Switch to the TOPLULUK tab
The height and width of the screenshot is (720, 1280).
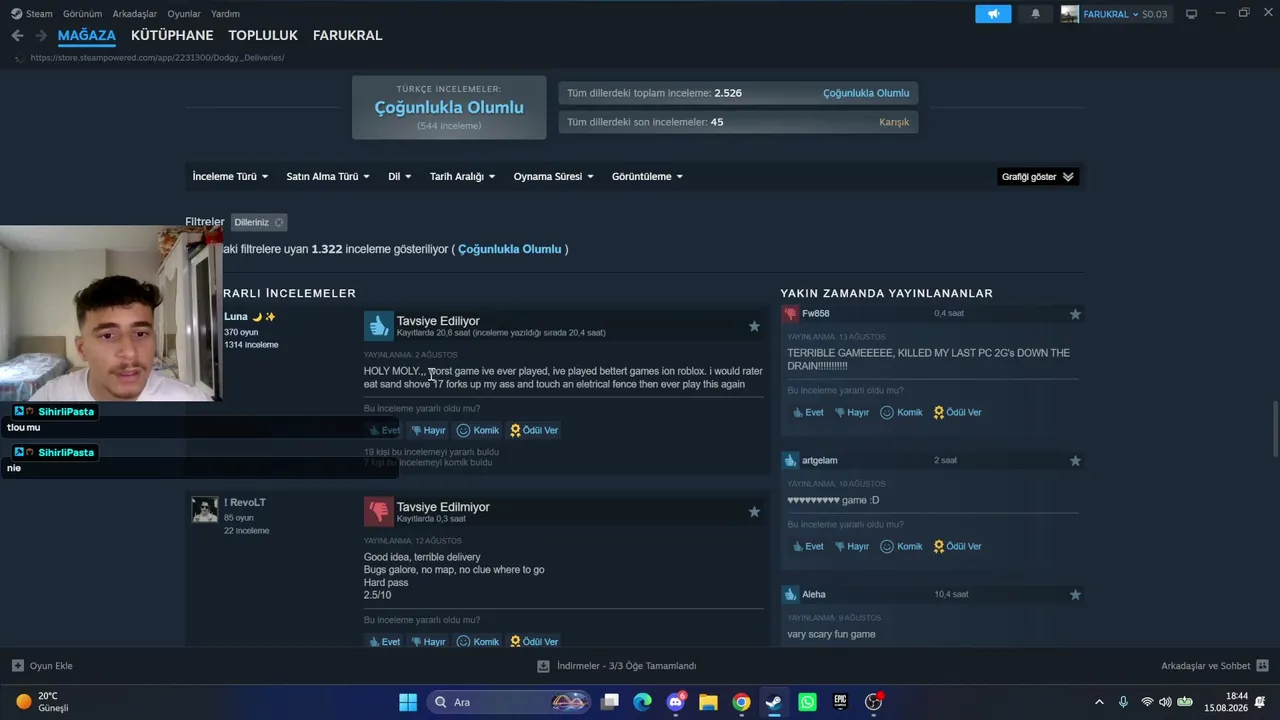pos(263,35)
